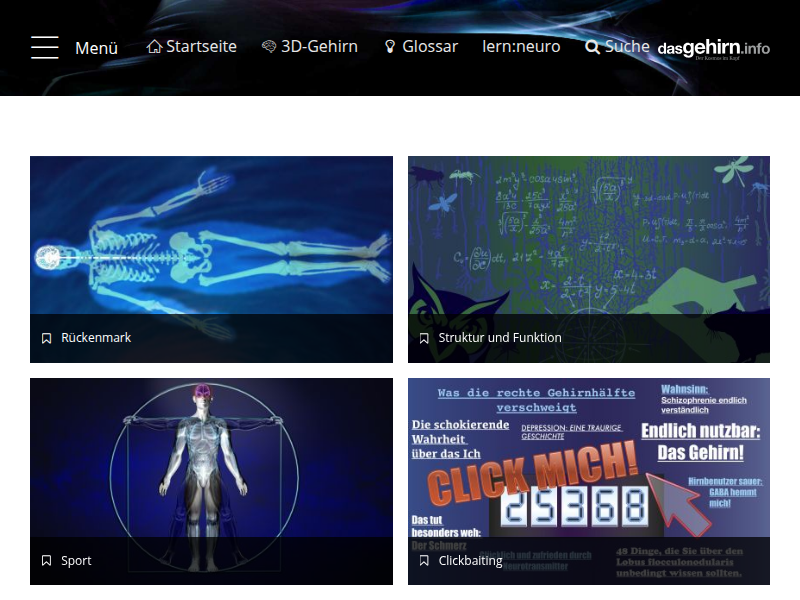The width and height of the screenshot is (800, 600).
Task: Click the lightbulb icon beside Glossar
Action: (x=390, y=47)
